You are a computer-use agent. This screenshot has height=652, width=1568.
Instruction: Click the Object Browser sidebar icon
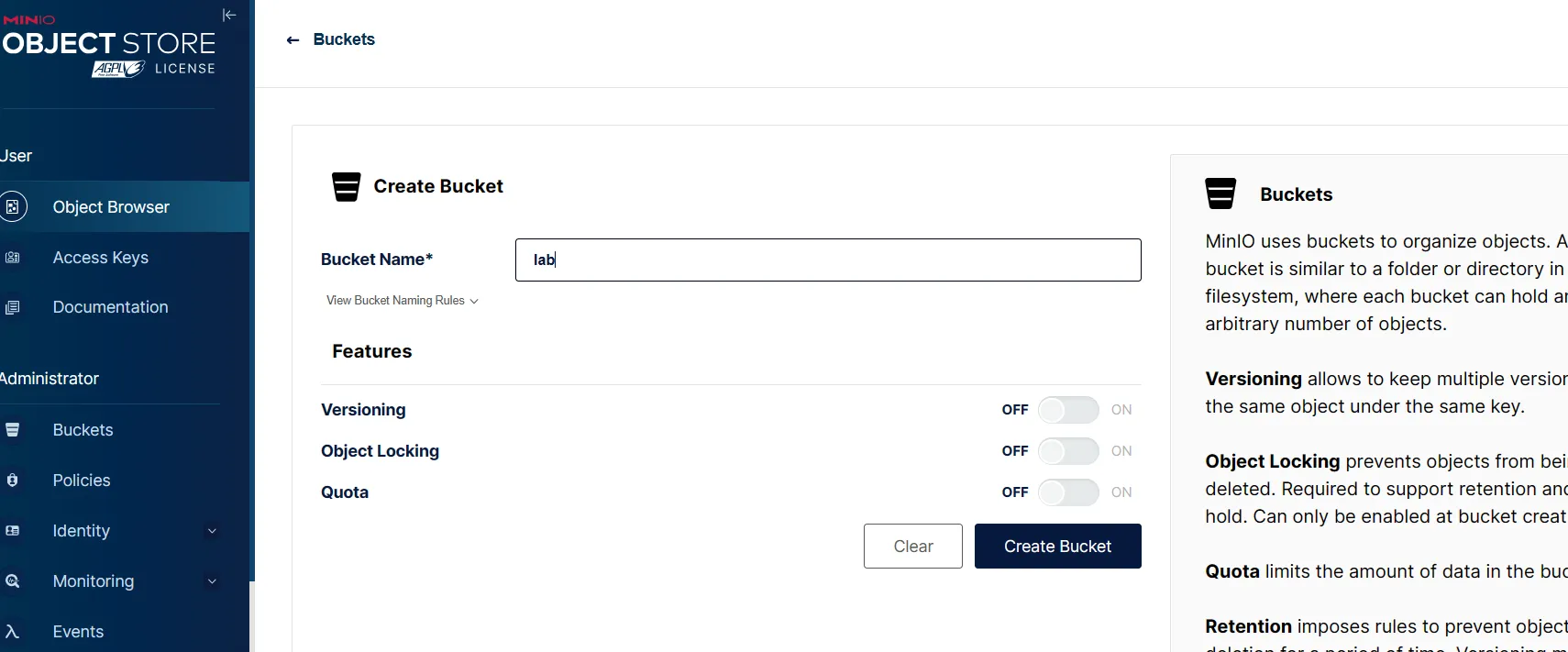(13, 207)
